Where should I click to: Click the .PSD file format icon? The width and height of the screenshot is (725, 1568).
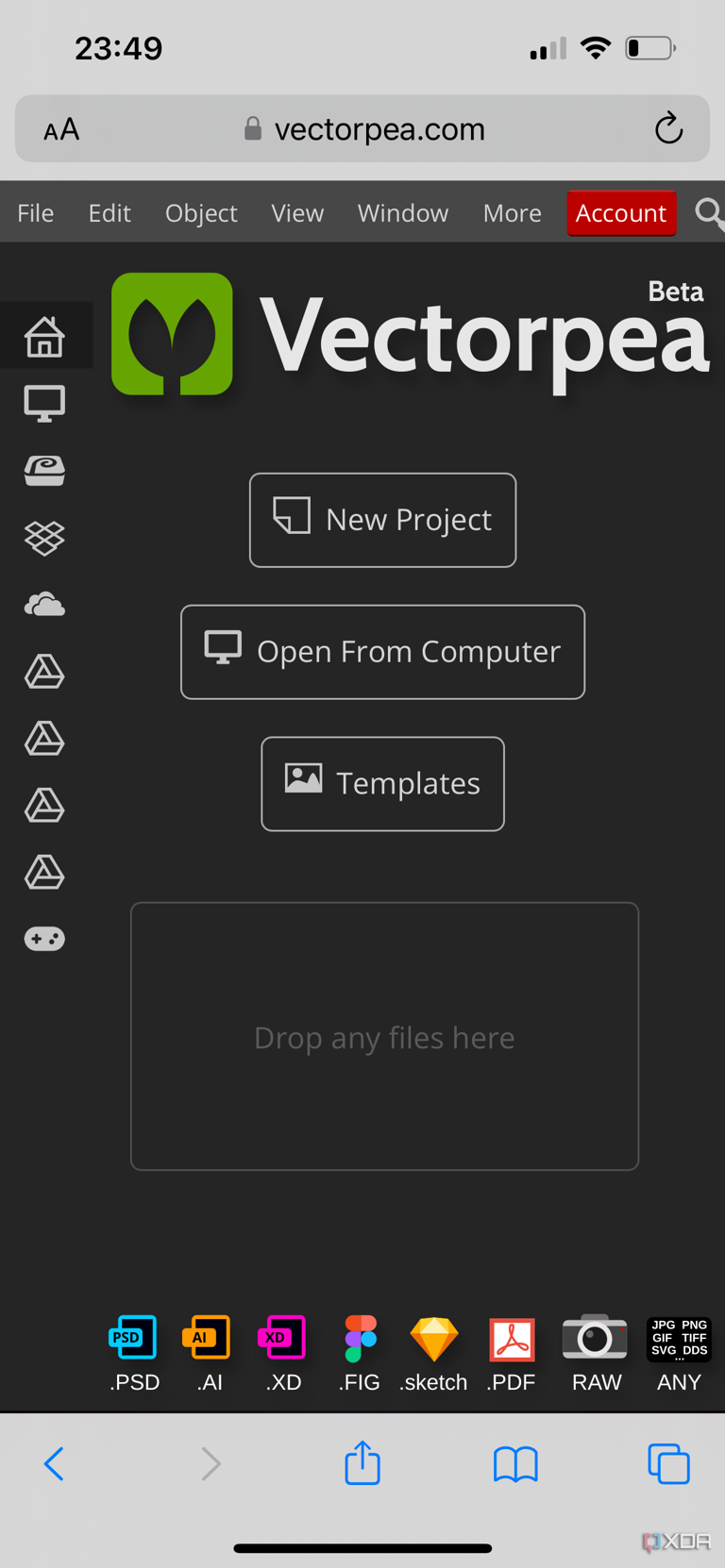point(133,1338)
